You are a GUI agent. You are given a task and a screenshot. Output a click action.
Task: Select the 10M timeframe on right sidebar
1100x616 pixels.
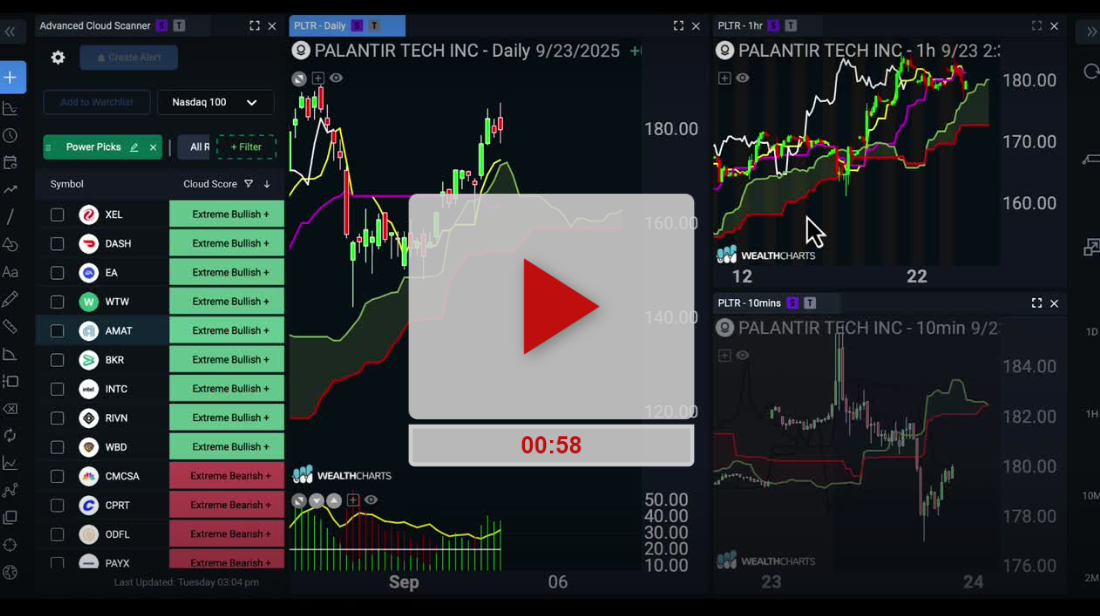coord(1091,496)
